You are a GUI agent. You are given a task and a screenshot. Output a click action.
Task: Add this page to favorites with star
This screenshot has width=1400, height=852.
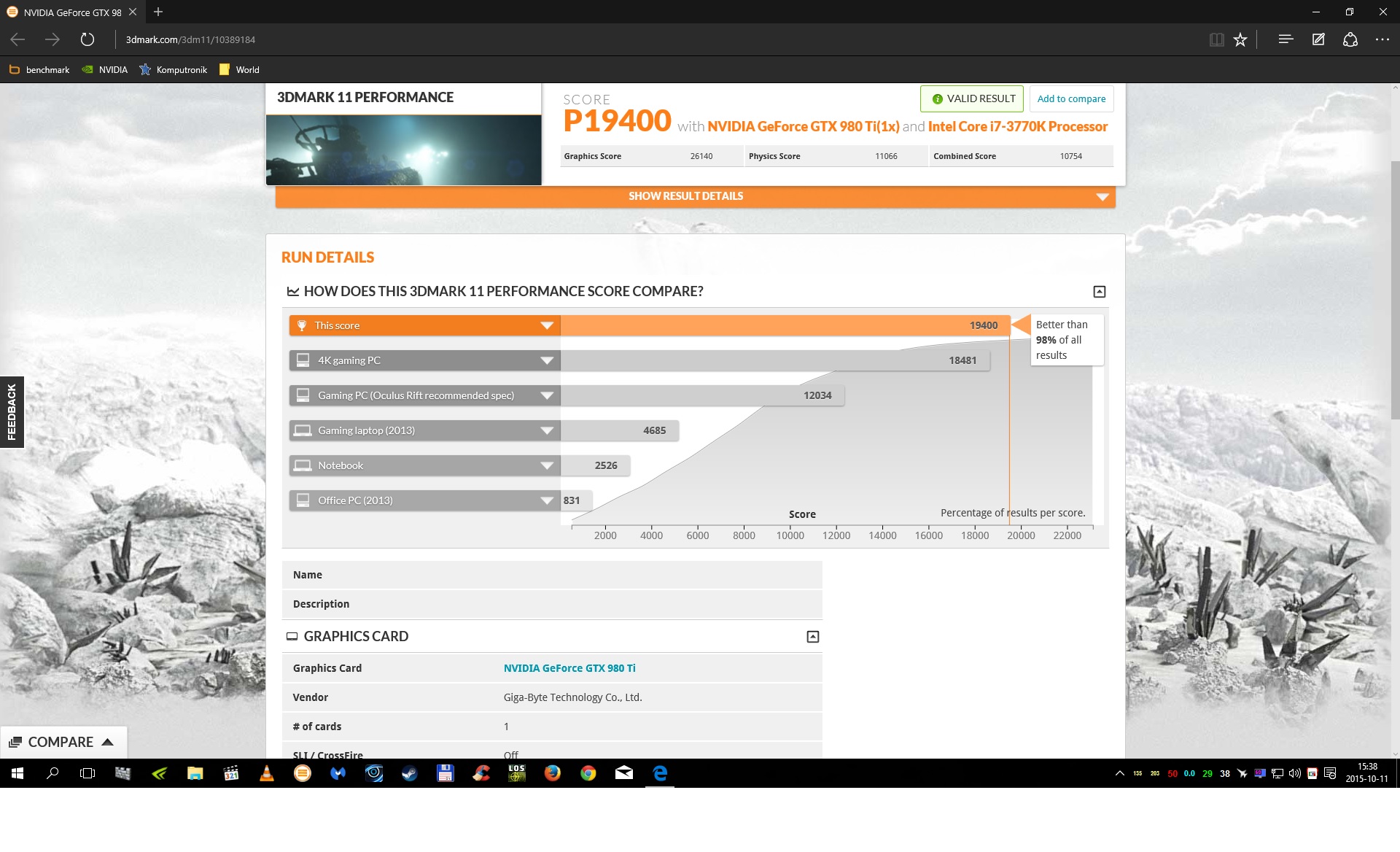coord(1240,39)
